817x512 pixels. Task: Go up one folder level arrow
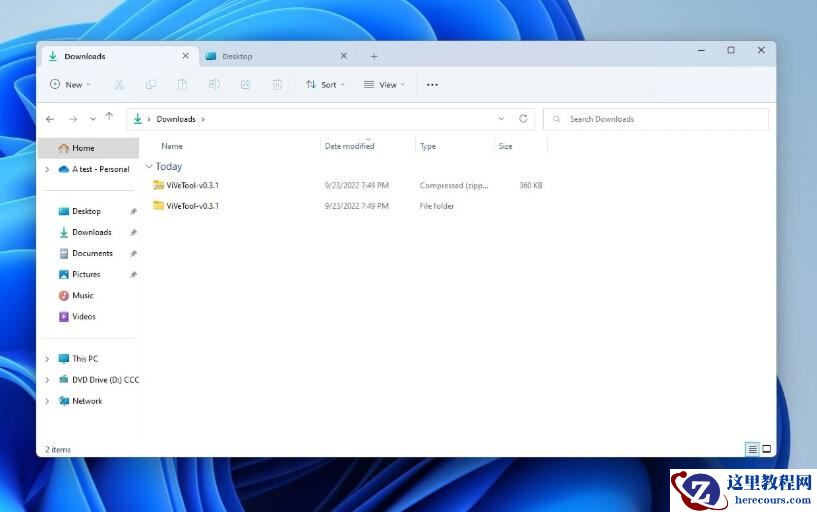point(109,117)
